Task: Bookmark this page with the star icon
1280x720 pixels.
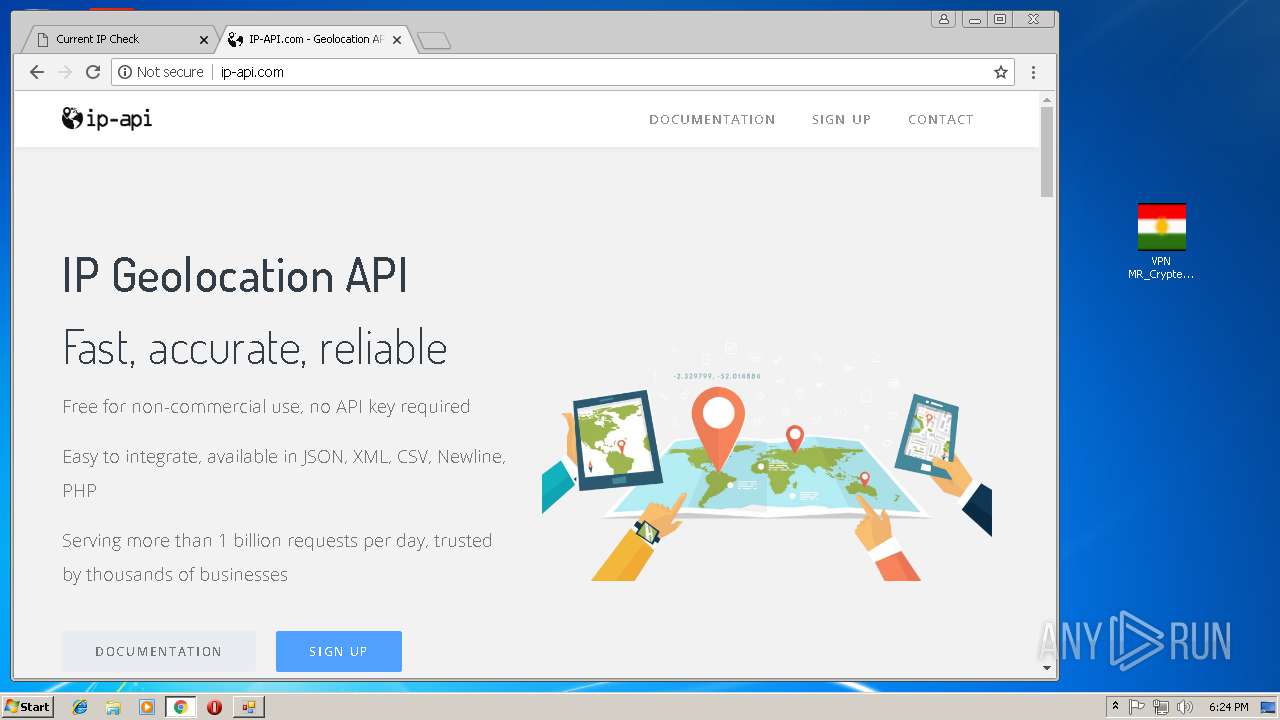Action: click(x=1000, y=72)
